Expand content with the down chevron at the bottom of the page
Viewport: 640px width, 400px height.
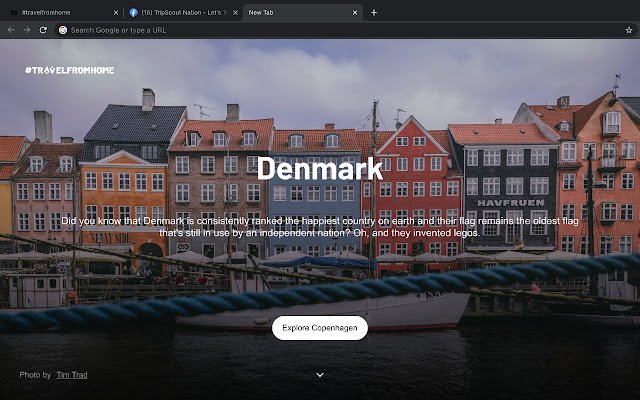click(320, 375)
